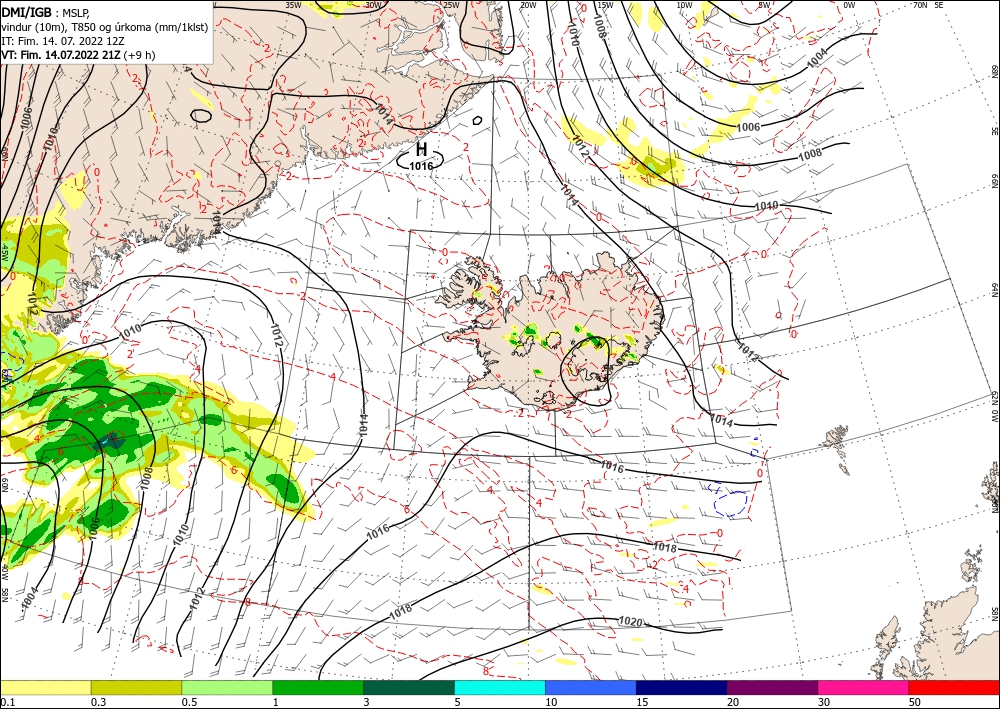Image resolution: width=1000 pixels, height=709 pixels.
Task: Click the "15W" longitude label
Action: click(x=605, y=5)
